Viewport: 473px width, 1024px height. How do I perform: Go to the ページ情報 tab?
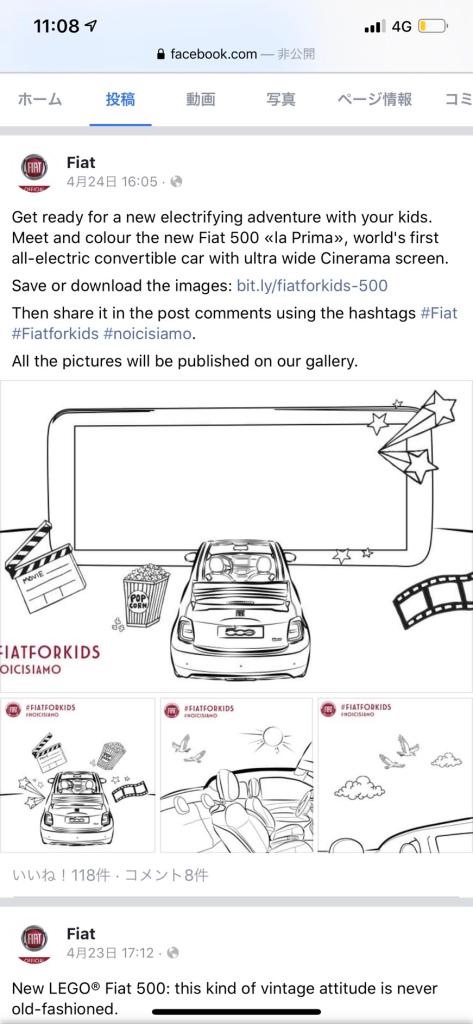pos(374,99)
